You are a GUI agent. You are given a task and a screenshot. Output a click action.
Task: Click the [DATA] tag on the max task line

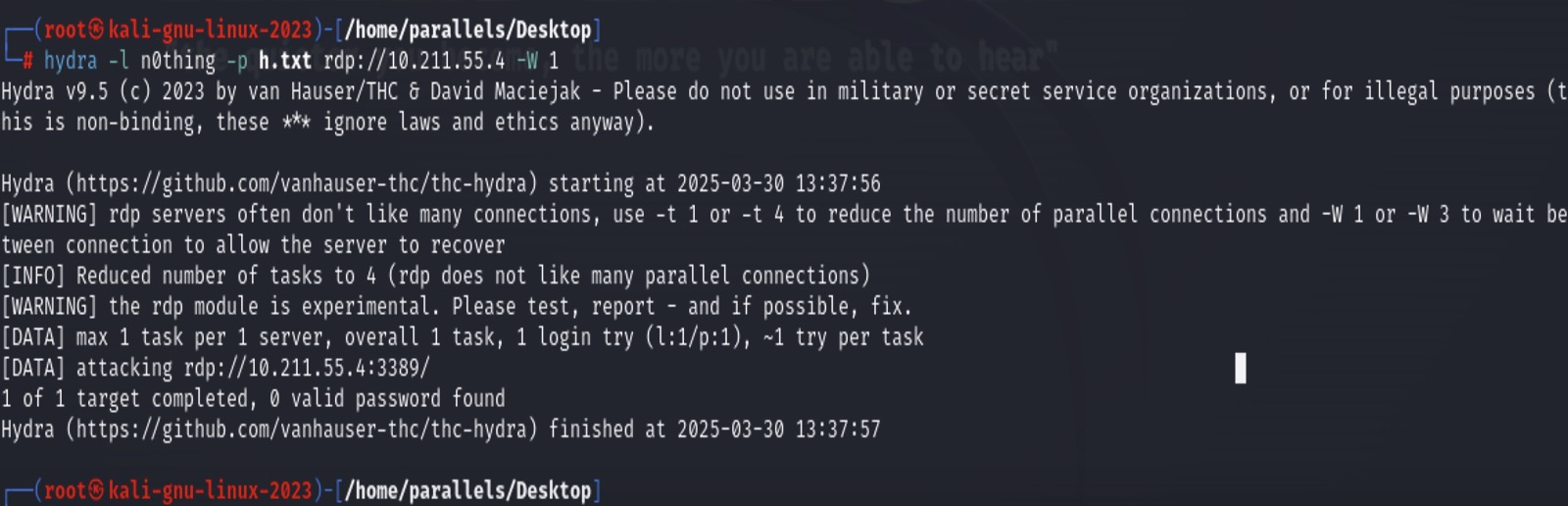[x=33, y=337]
